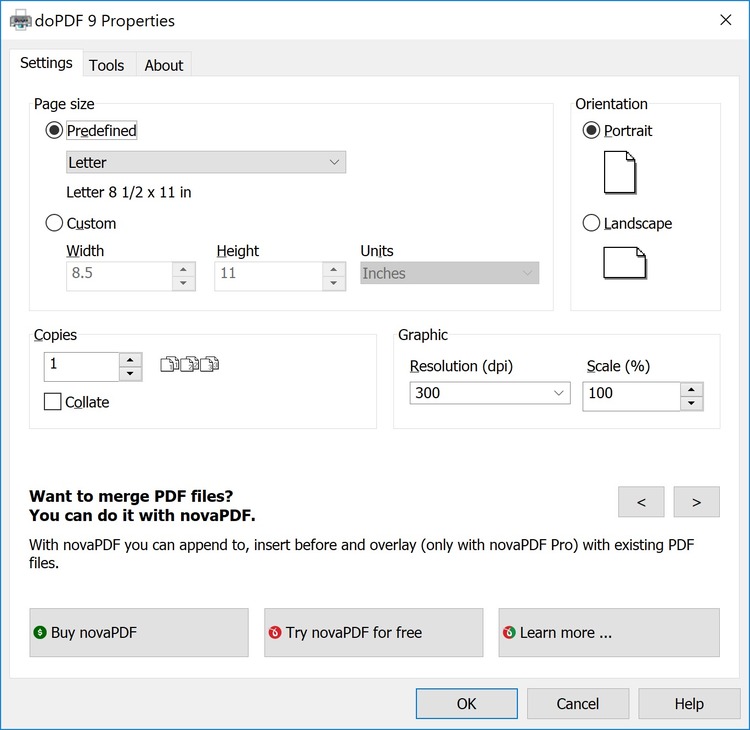Increase the Height value with up arrow

[x=334, y=269]
